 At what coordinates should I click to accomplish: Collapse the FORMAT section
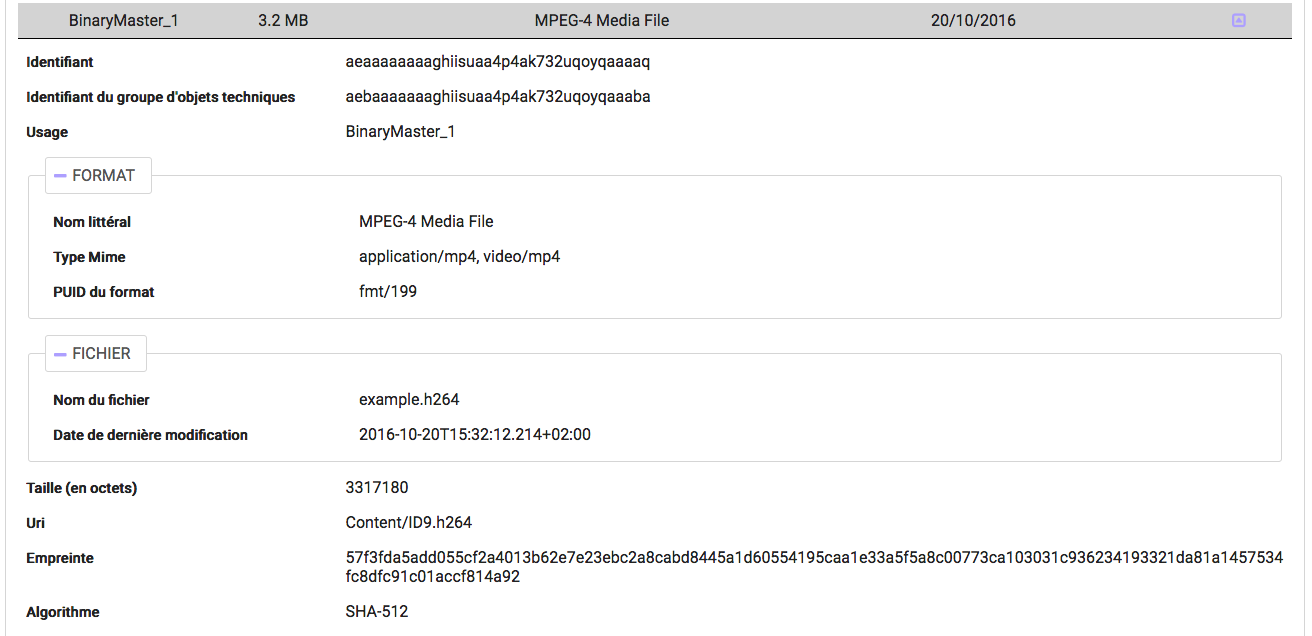[x=98, y=175]
